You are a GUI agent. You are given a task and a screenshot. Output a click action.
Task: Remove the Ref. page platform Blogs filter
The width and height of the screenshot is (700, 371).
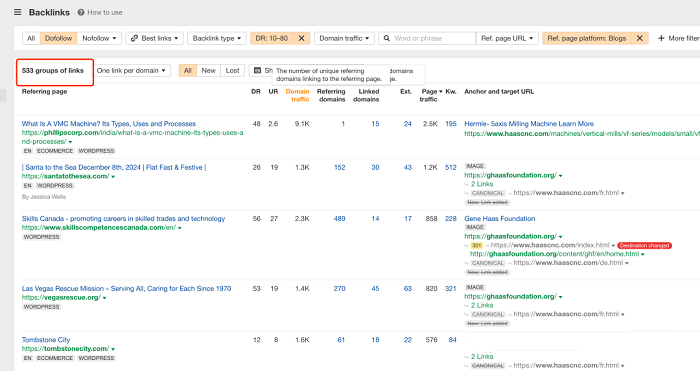pos(640,38)
